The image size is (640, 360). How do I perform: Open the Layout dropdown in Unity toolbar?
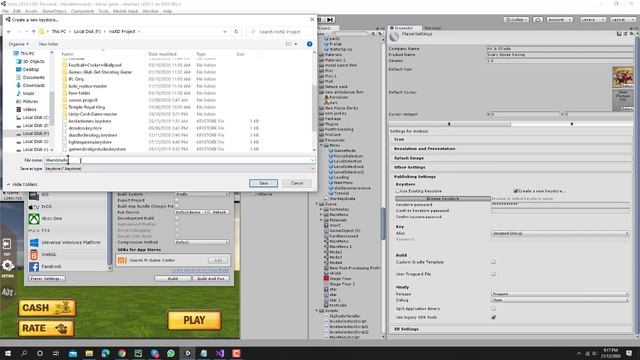click(622, 20)
